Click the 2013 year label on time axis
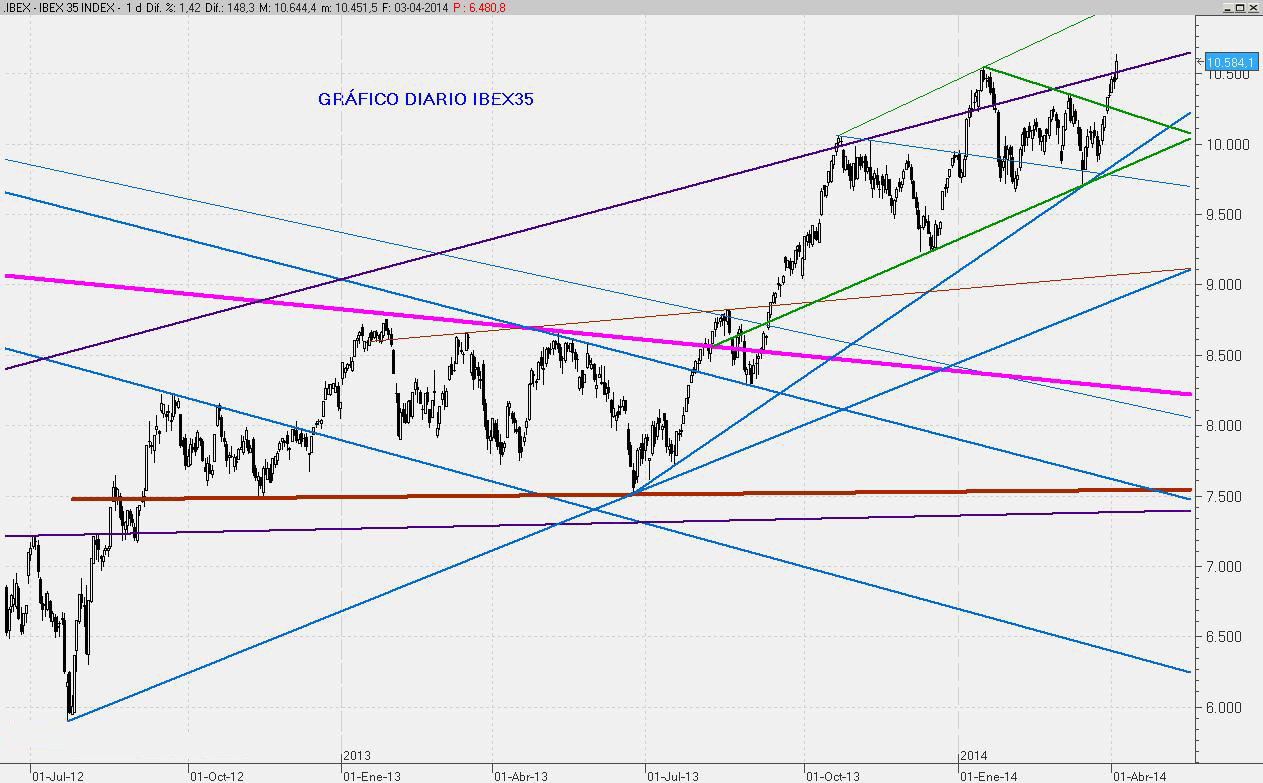 tap(357, 755)
